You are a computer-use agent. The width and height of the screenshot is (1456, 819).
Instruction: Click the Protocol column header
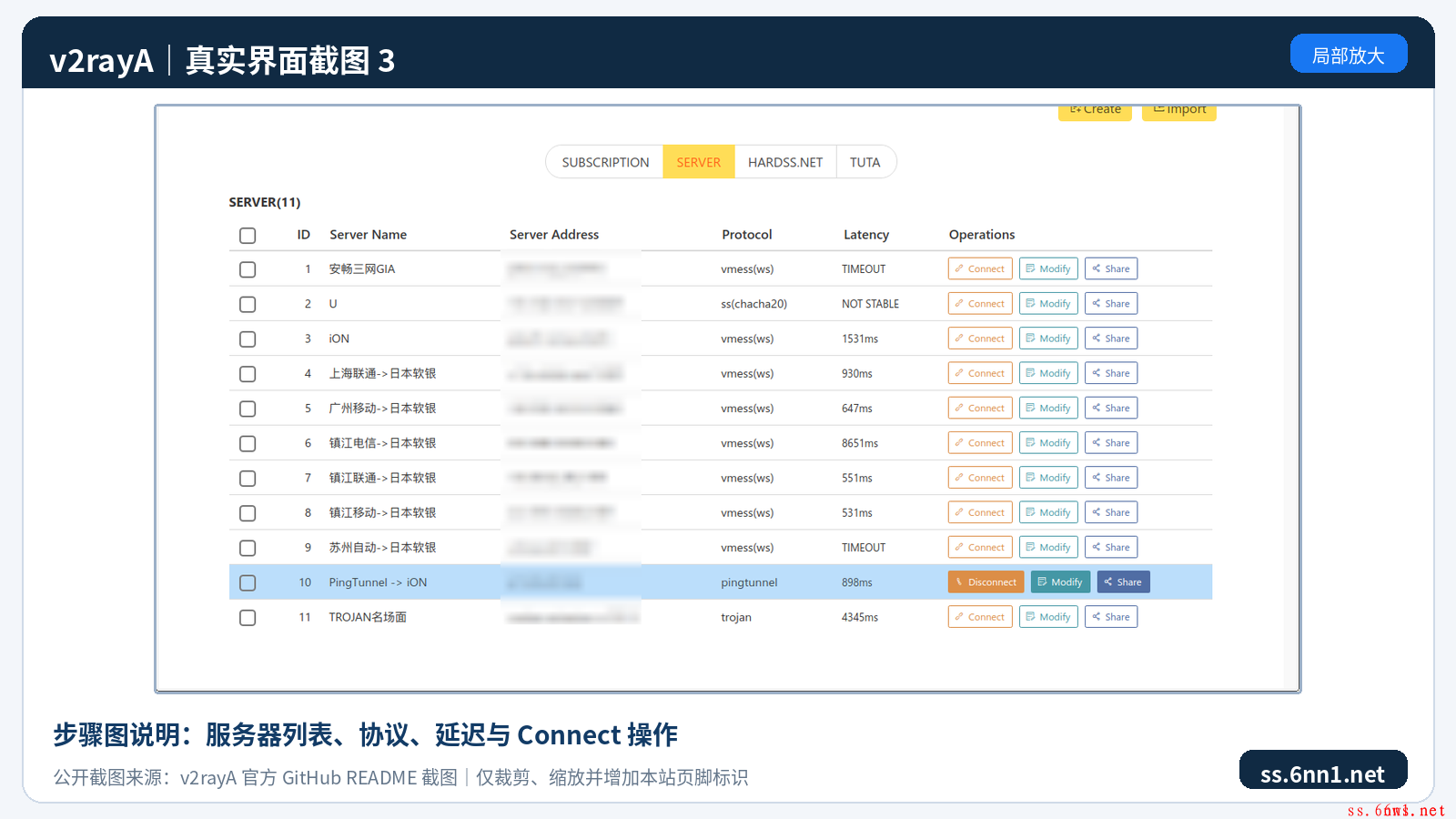coord(746,235)
